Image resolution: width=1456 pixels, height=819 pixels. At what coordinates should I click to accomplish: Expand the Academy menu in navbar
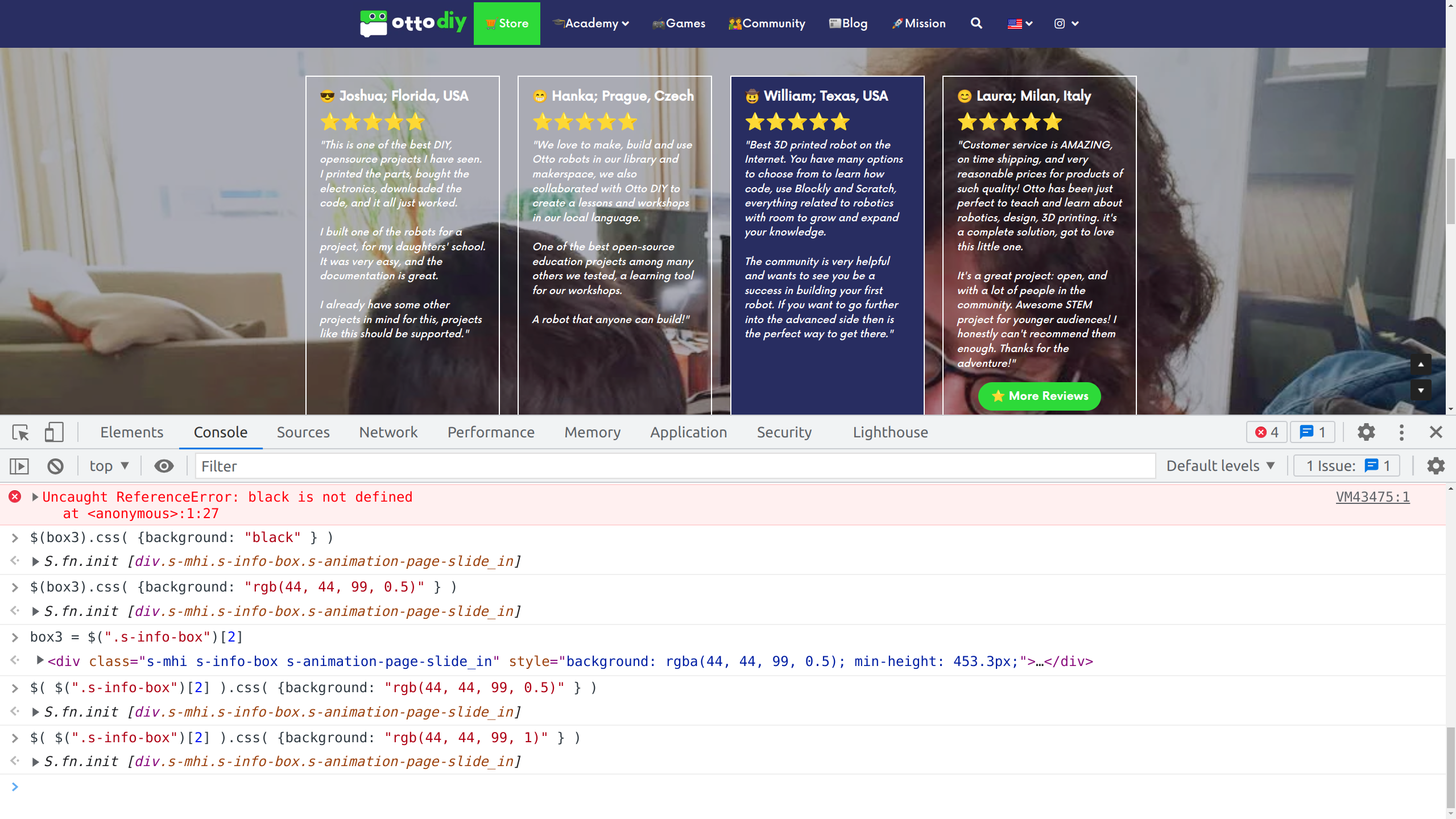coord(591,23)
